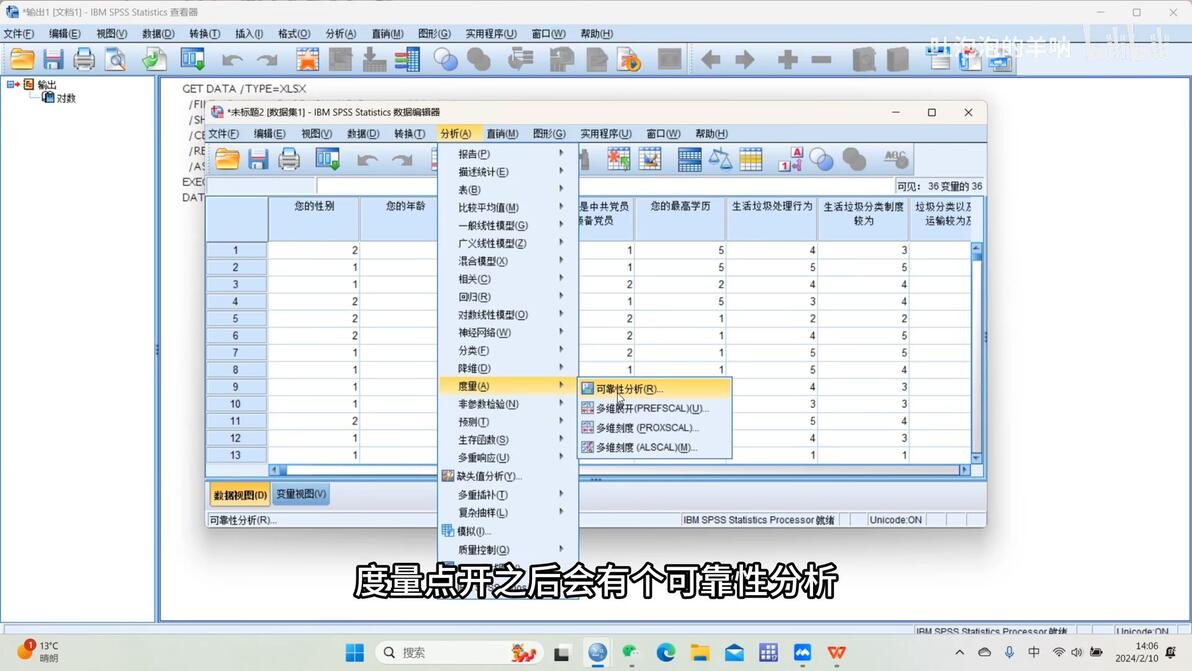Screen dimensions: 1192x671
Task: Go to data star icon in Viewer
Action: [307, 59]
